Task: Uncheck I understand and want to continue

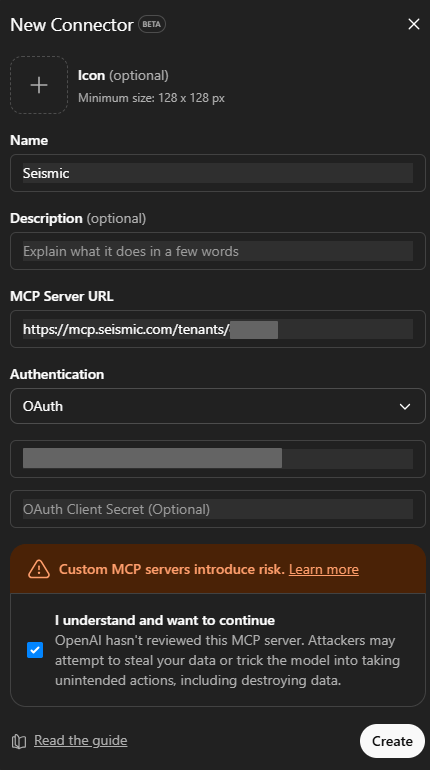Action: click(x=35, y=650)
